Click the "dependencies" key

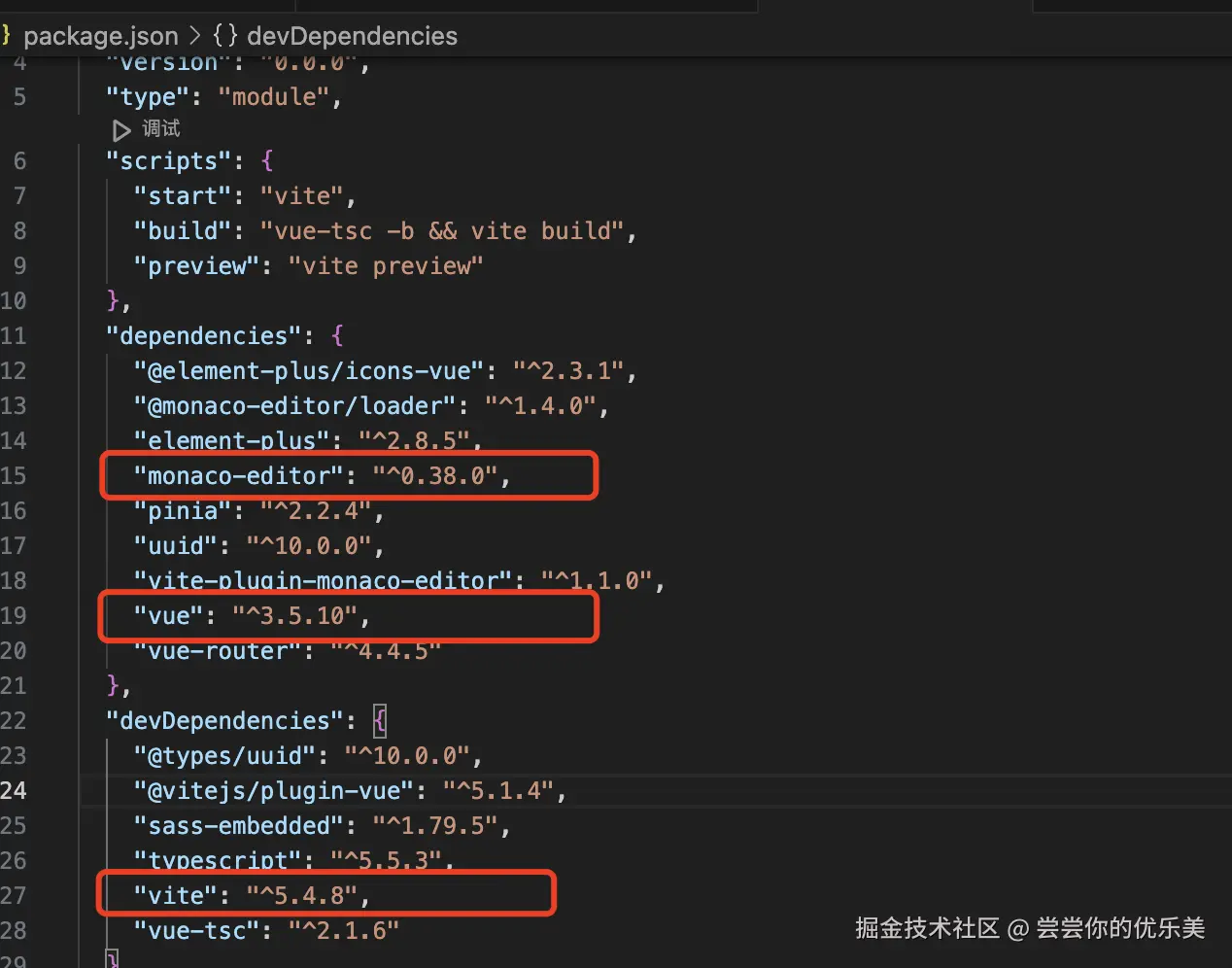(204, 336)
